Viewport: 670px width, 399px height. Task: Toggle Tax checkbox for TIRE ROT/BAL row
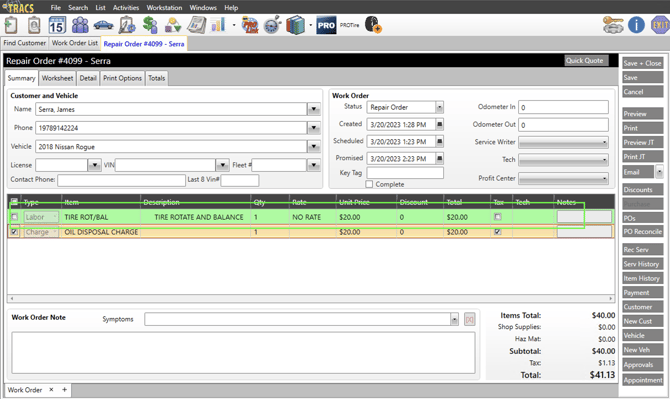[497, 217]
